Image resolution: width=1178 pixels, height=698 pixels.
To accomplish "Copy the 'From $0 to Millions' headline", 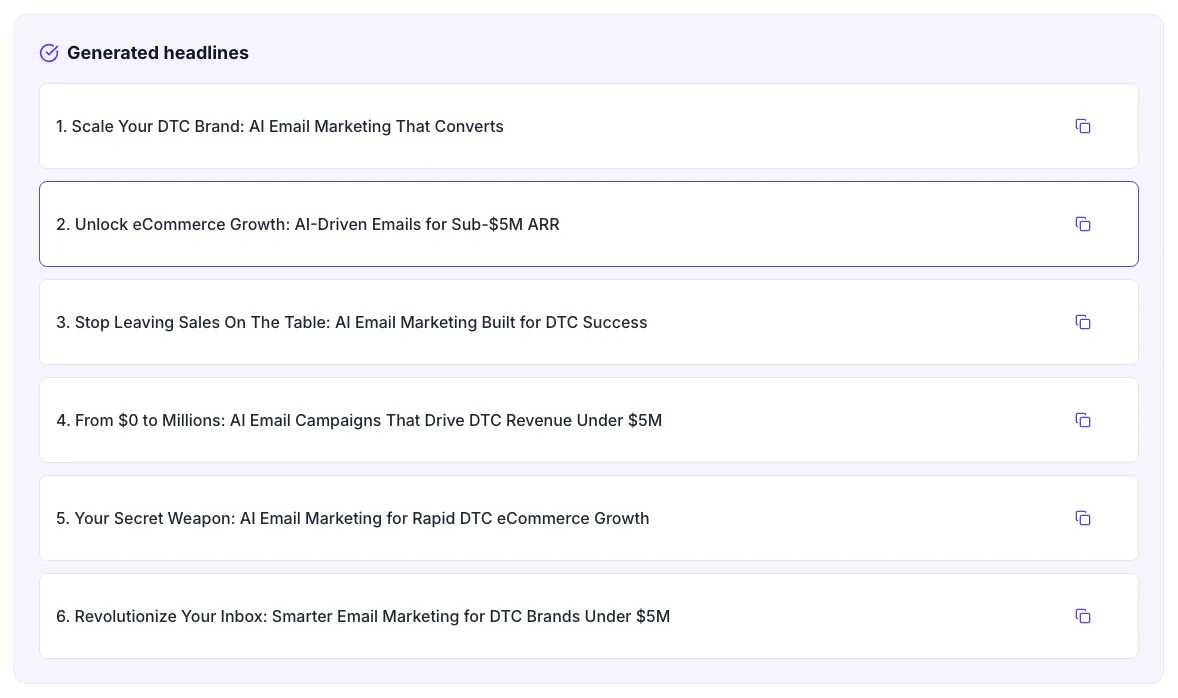I will pyautogui.click(x=1083, y=420).
